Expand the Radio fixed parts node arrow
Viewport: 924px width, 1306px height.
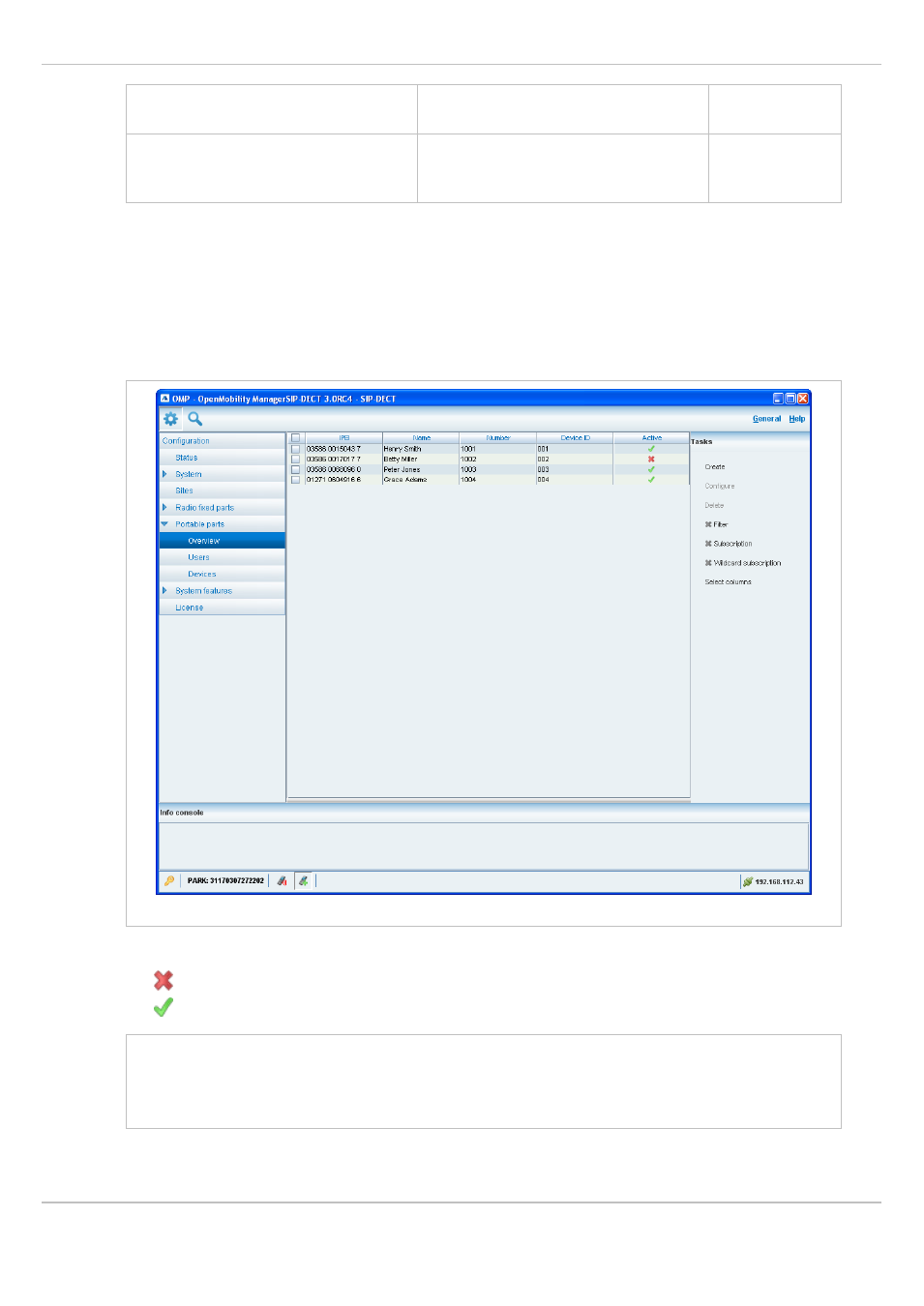(164, 507)
